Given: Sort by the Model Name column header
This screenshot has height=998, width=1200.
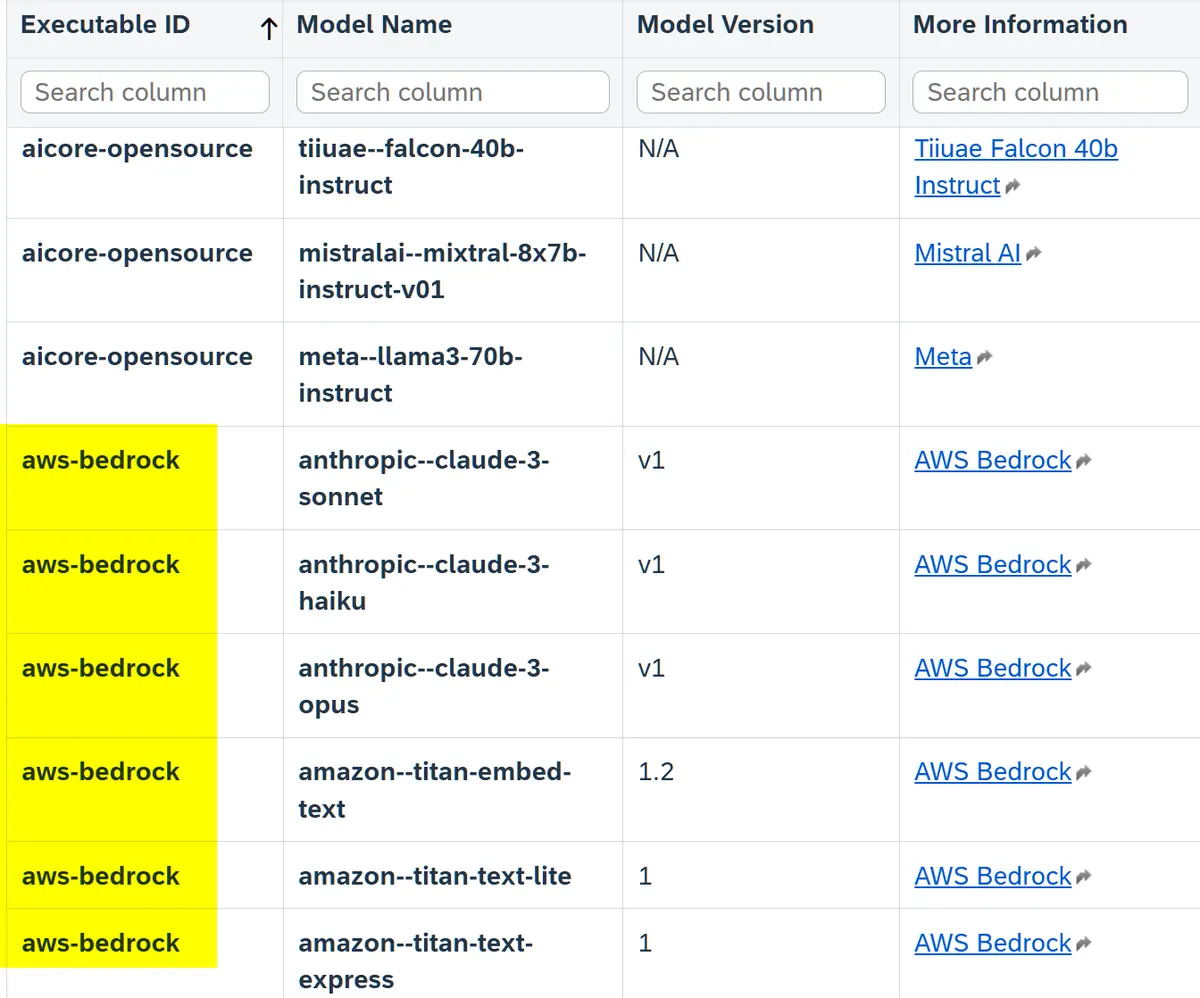Looking at the screenshot, I should (x=374, y=25).
